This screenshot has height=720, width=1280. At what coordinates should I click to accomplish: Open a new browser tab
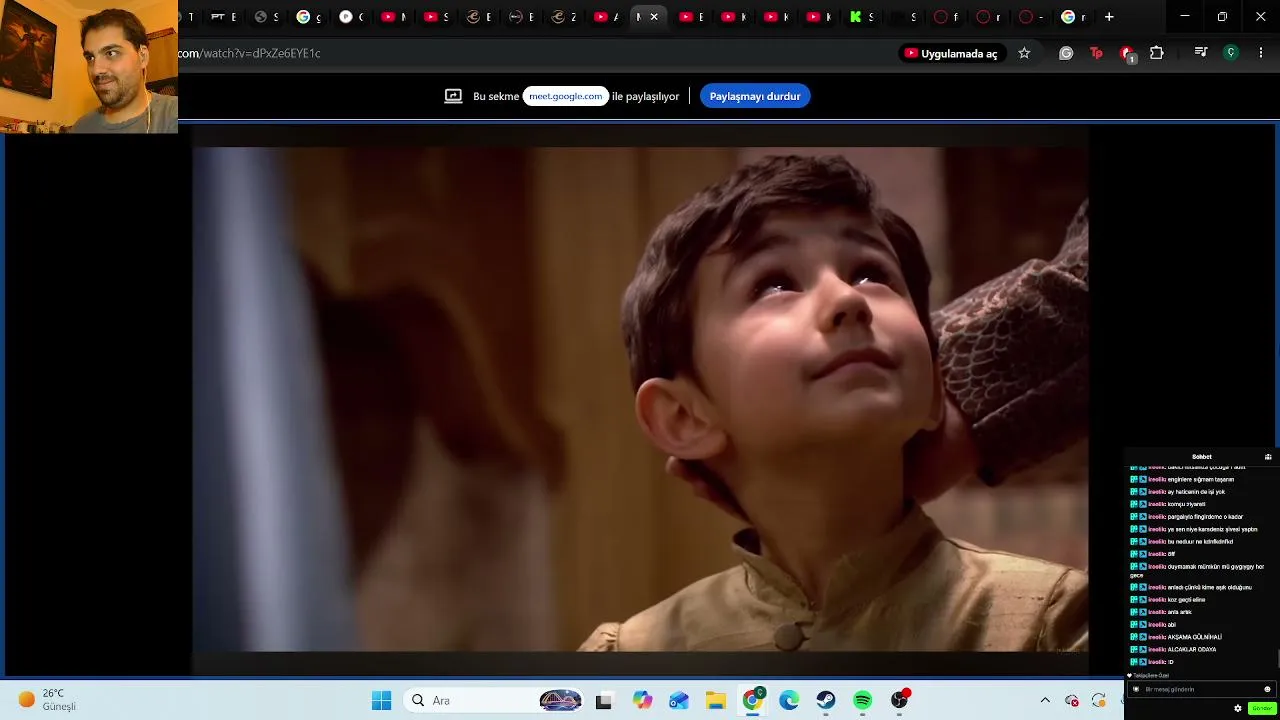pyautogui.click(x=1109, y=17)
